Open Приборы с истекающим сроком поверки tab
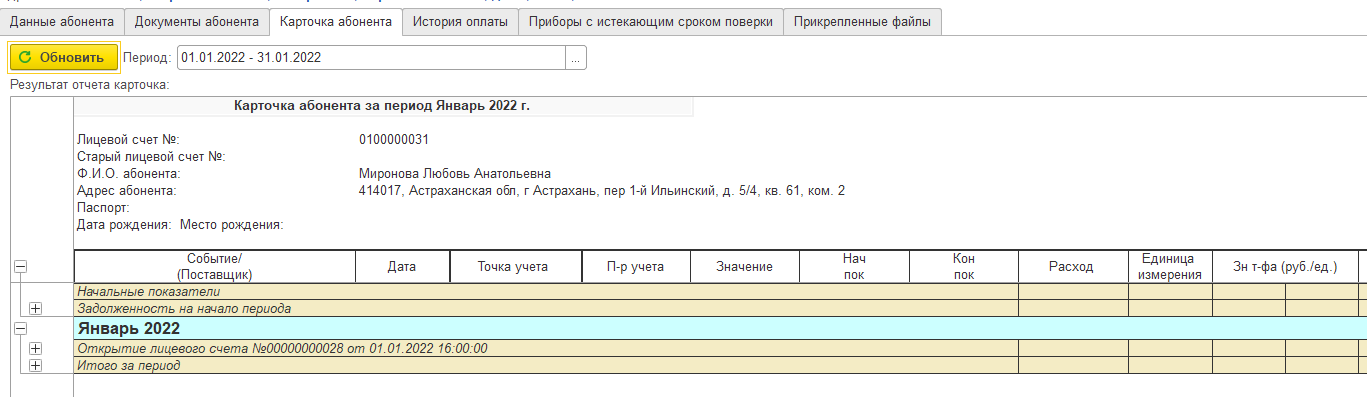Screen dimensions: 1367x397 (651, 22)
